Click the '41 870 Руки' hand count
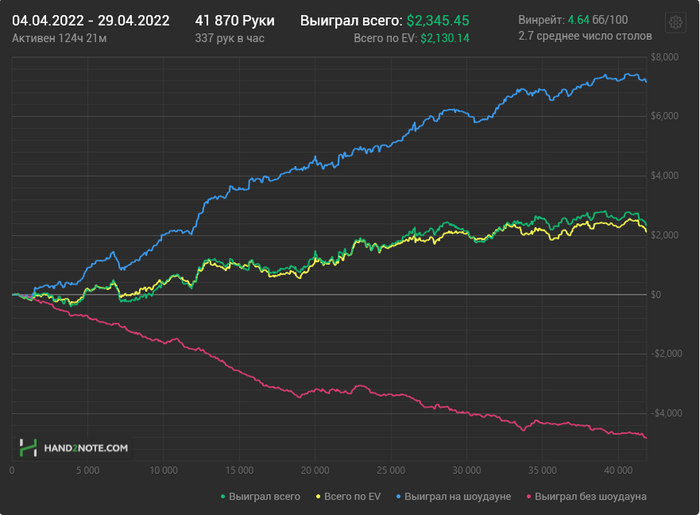This screenshot has height=515, width=700. 235,21
